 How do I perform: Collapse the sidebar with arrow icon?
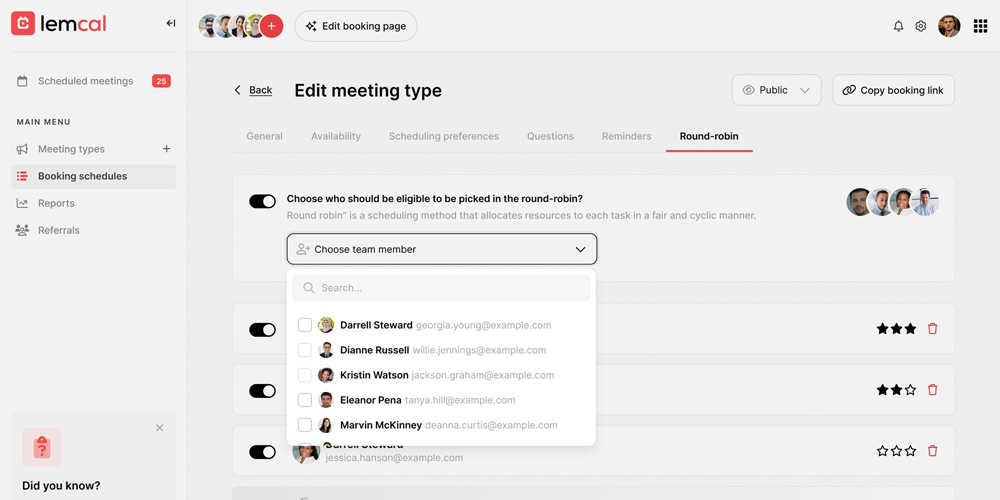[x=171, y=23]
